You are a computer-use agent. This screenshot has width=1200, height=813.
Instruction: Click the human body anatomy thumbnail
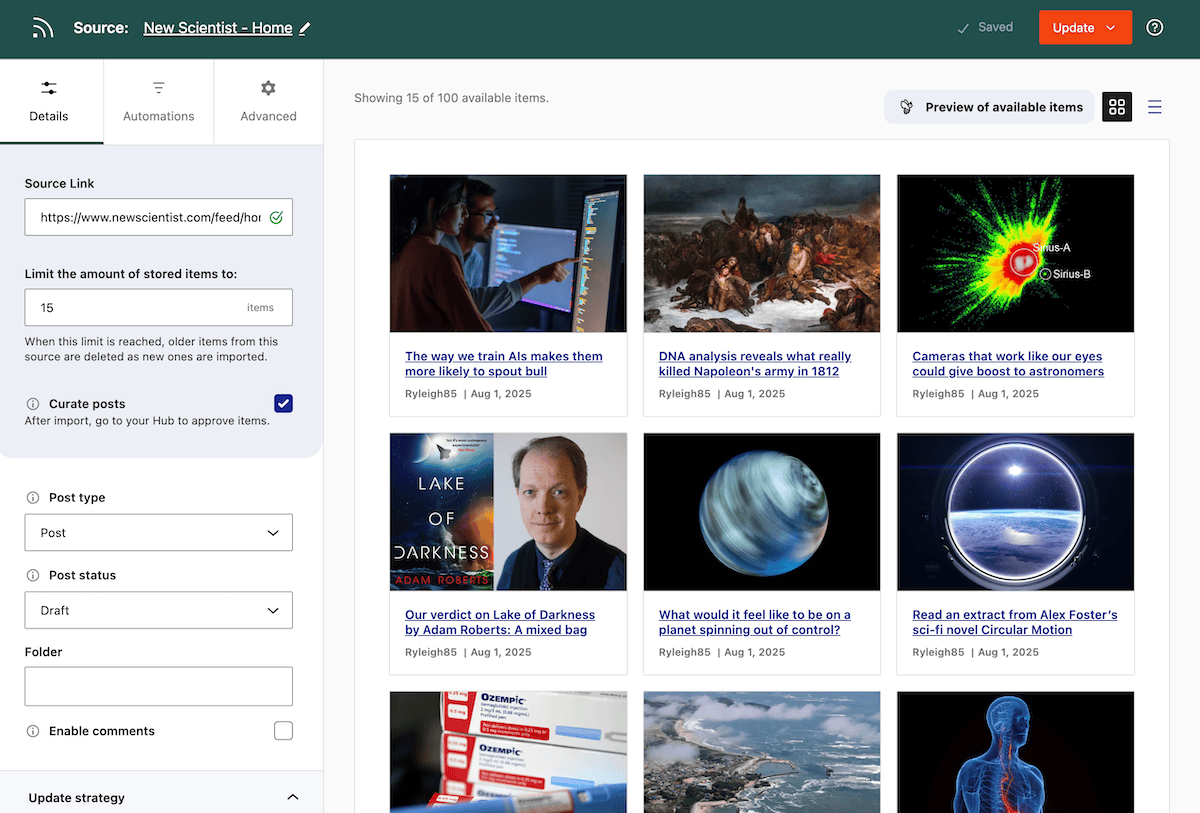point(1016,752)
